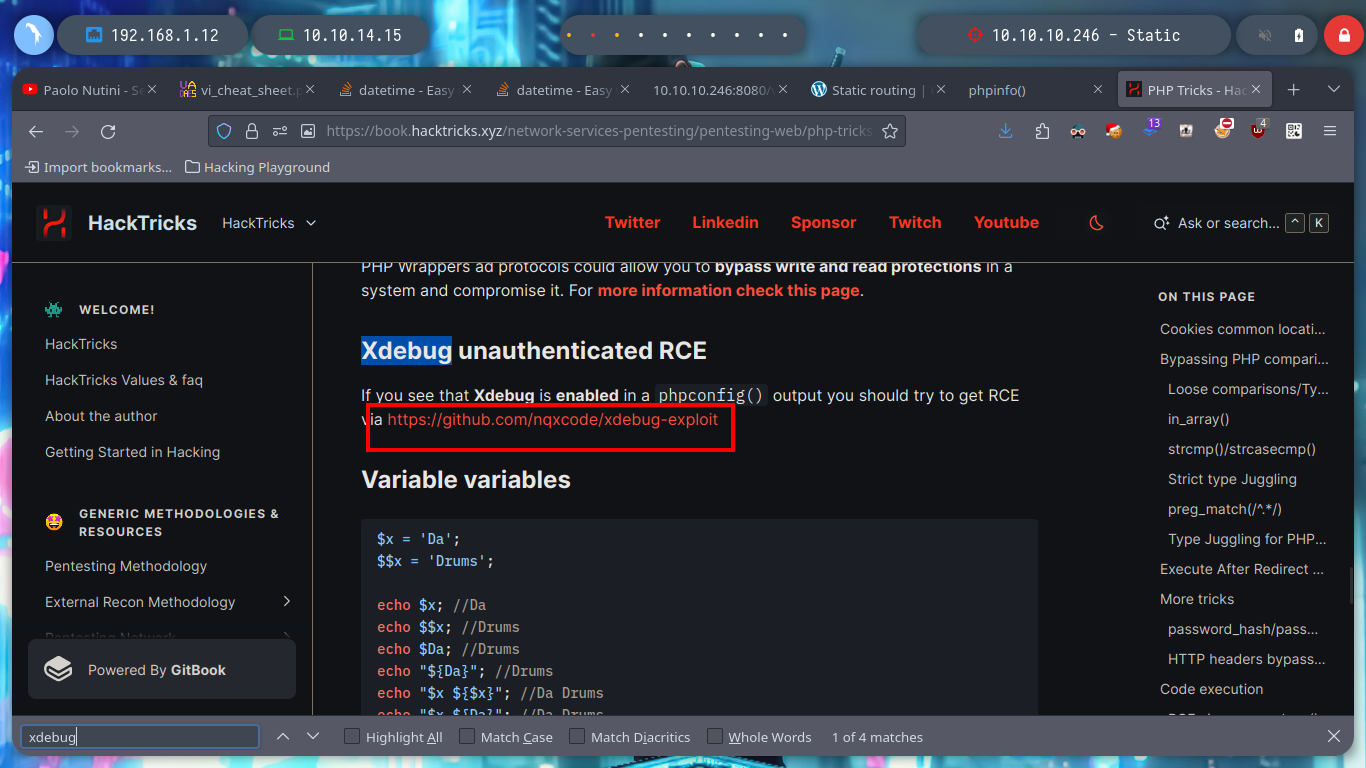Open the Santa-hat cookie extension
The image size is (1366, 768).
point(1114,131)
